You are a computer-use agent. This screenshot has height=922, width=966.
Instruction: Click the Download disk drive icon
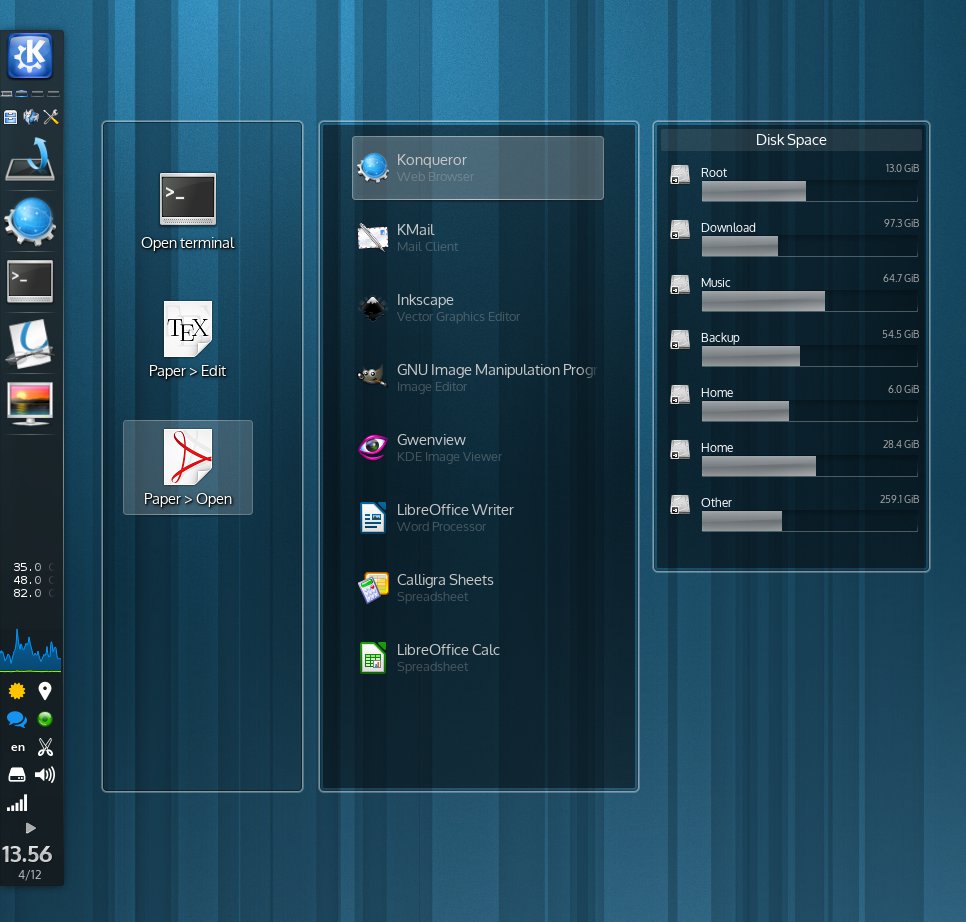tap(680, 230)
